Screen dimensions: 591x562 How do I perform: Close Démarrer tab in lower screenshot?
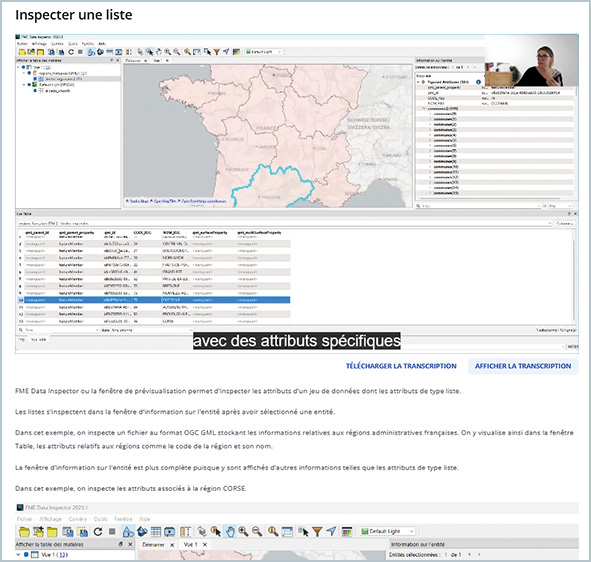point(172,545)
